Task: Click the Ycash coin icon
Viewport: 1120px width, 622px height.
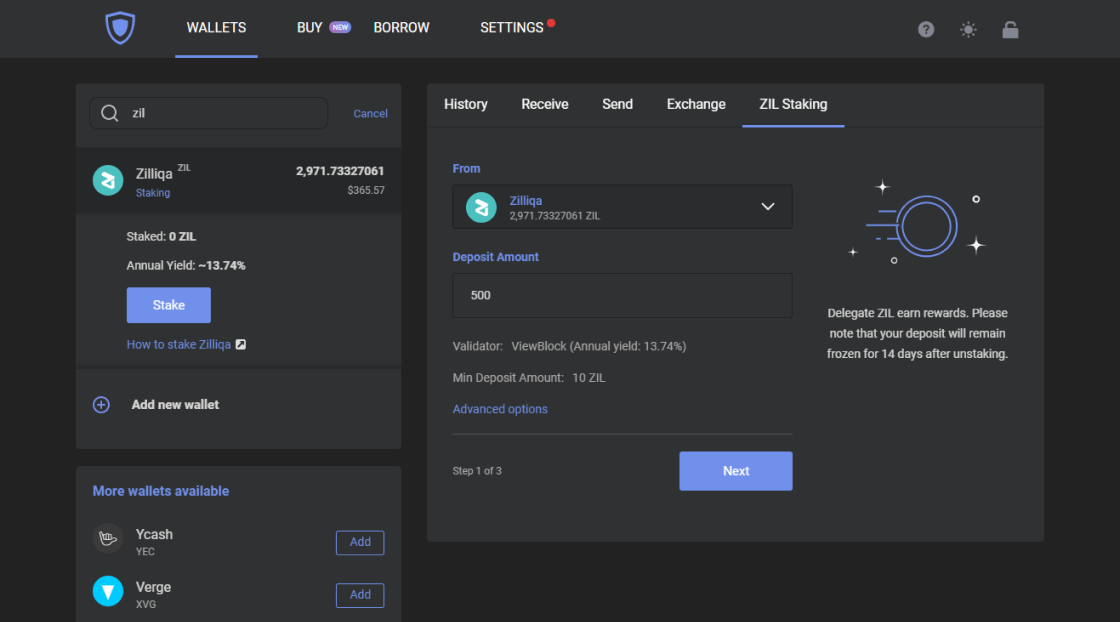Action: (108, 538)
